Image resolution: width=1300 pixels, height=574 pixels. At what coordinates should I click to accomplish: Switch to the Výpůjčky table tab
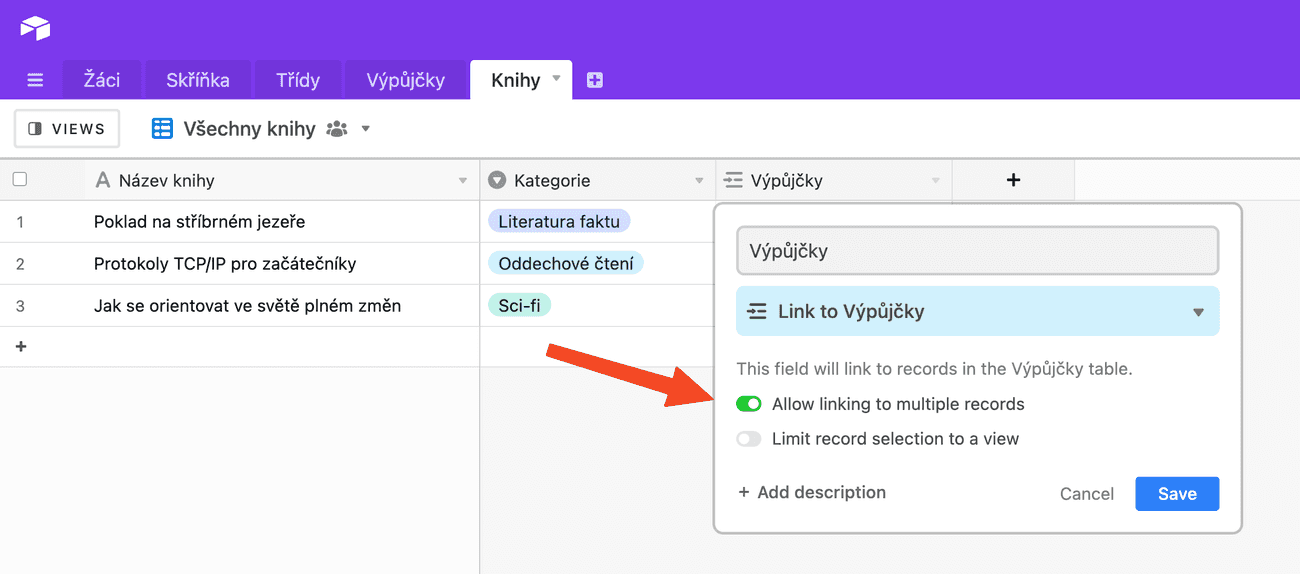(406, 80)
